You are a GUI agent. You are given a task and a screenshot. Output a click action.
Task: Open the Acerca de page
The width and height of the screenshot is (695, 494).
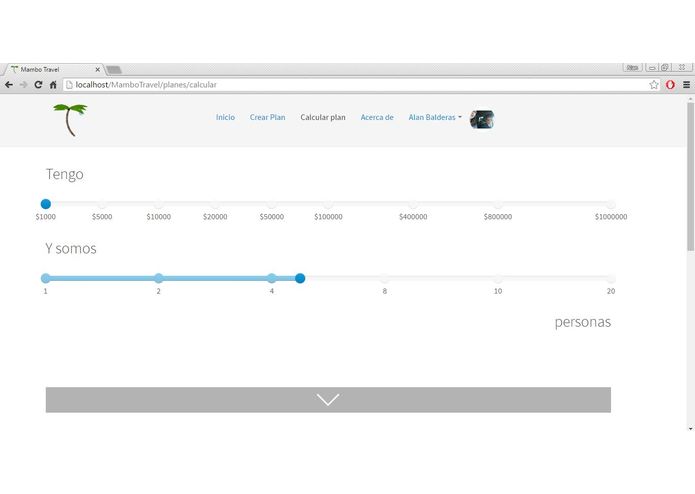coord(377,117)
